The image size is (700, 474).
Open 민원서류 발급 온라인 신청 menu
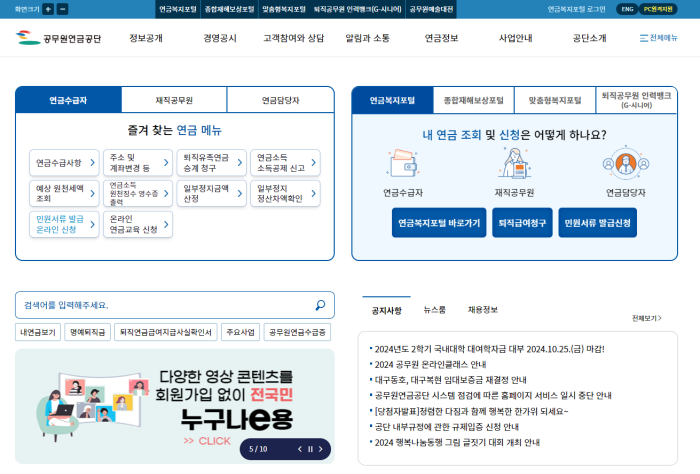coord(64,224)
